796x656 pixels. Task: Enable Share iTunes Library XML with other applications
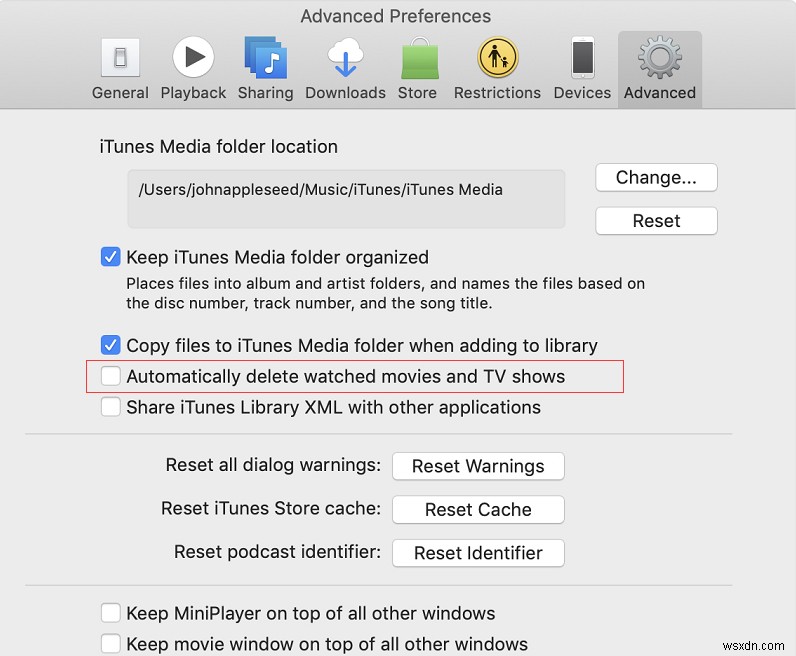pyautogui.click(x=110, y=407)
